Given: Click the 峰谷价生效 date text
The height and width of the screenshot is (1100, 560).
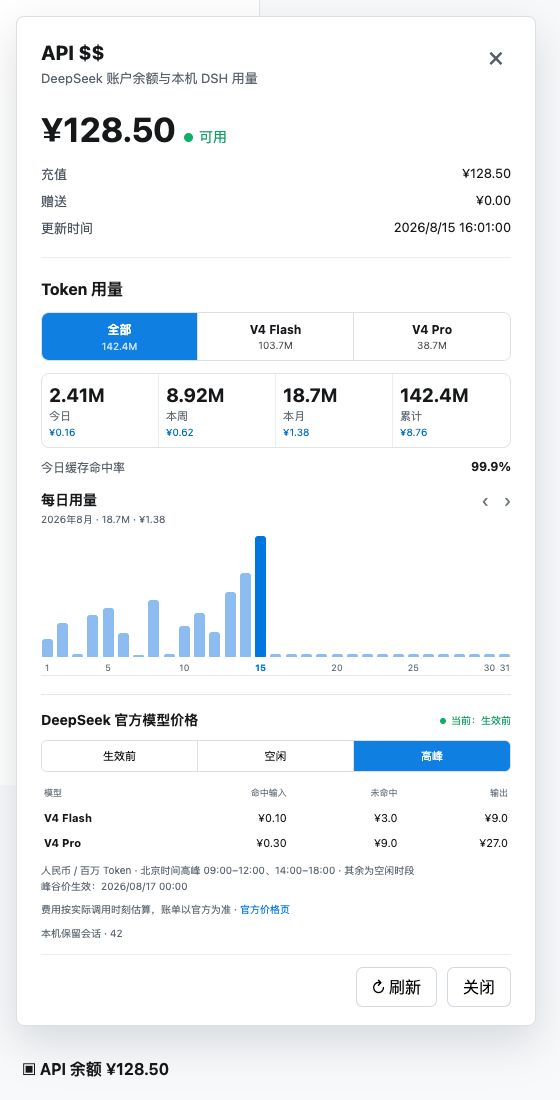Looking at the screenshot, I should coord(114,886).
